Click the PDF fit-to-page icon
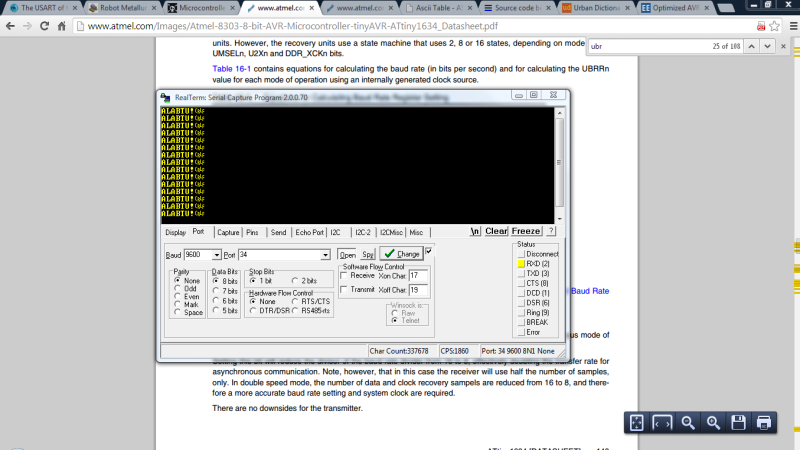The image size is (800, 450). coord(636,423)
